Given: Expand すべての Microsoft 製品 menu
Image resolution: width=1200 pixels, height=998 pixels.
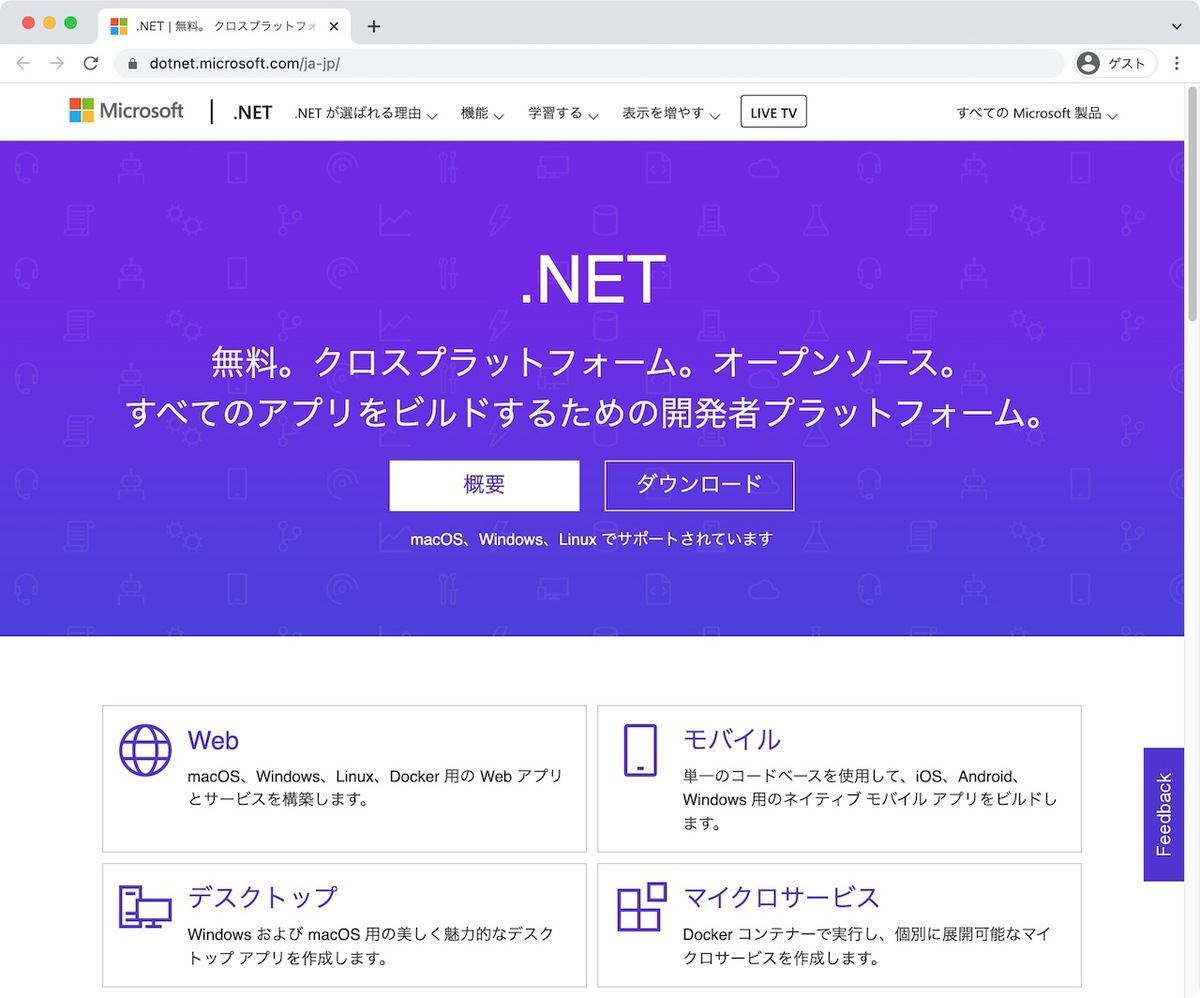Looking at the screenshot, I should [x=1037, y=113].
